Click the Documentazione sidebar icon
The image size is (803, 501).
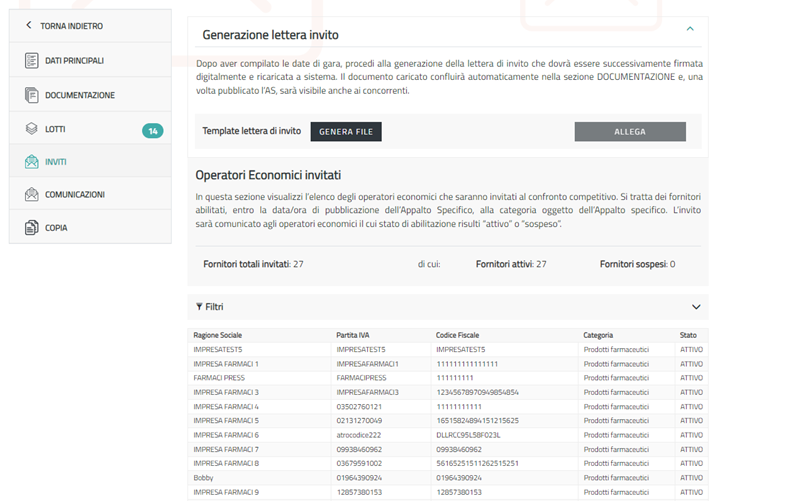pyautogui.click(x=32, y=95)
